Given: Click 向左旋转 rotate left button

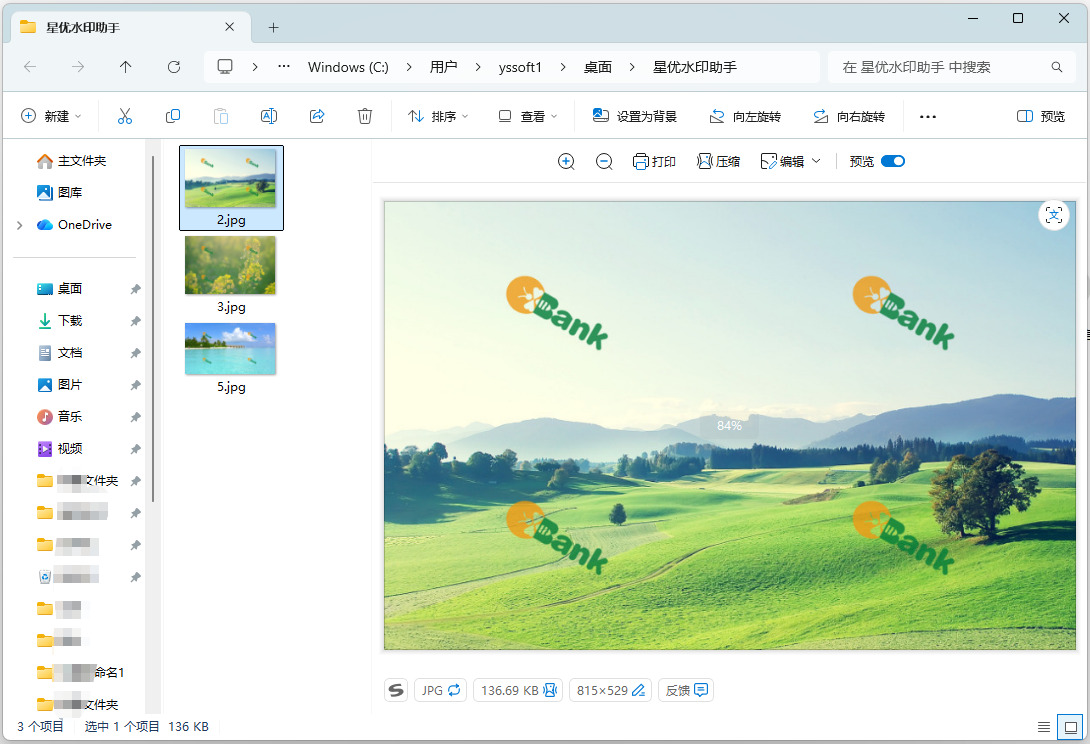Looking at the screenshot, I should (x=745, y=116).
